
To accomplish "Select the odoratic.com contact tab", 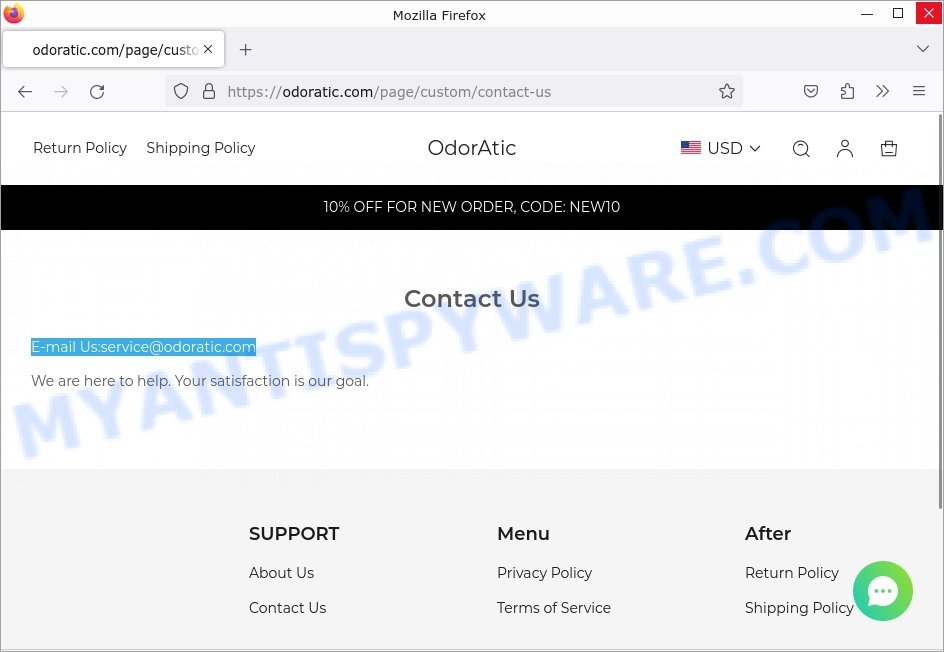I will coord(114,49).
